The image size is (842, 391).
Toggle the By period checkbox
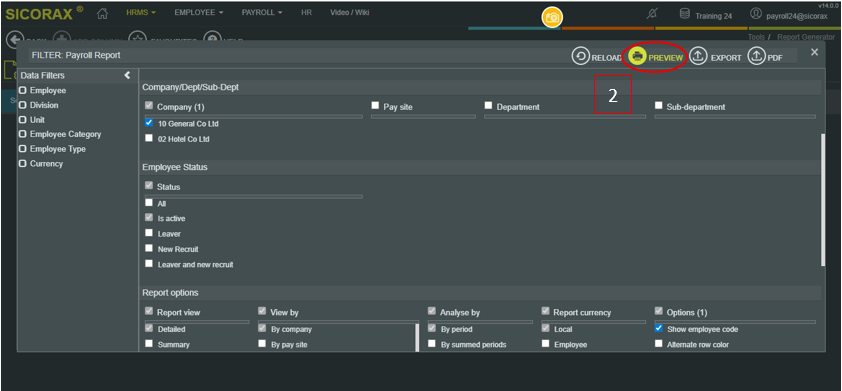[432, 328]
